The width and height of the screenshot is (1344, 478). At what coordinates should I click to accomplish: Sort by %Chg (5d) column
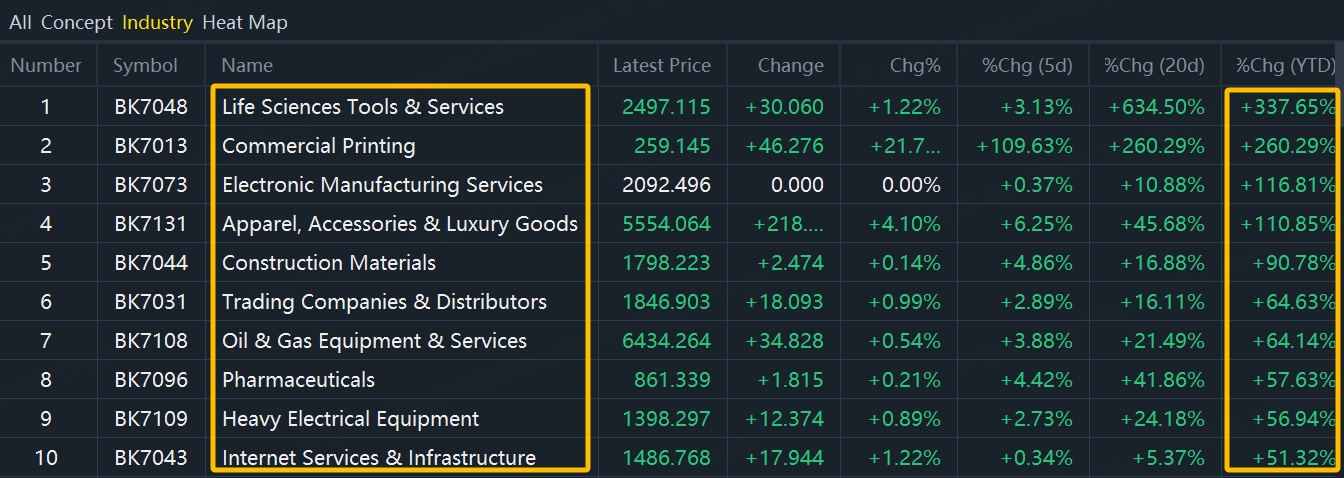pyautogui.click(x=1026, y=66)
